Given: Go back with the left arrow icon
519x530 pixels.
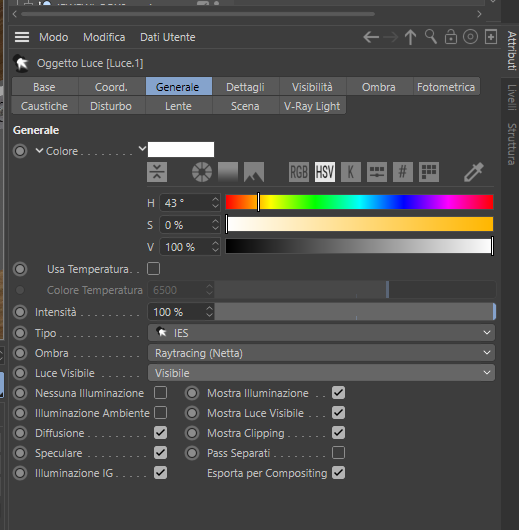Looking at the screenshot, I should pos(371,37).
